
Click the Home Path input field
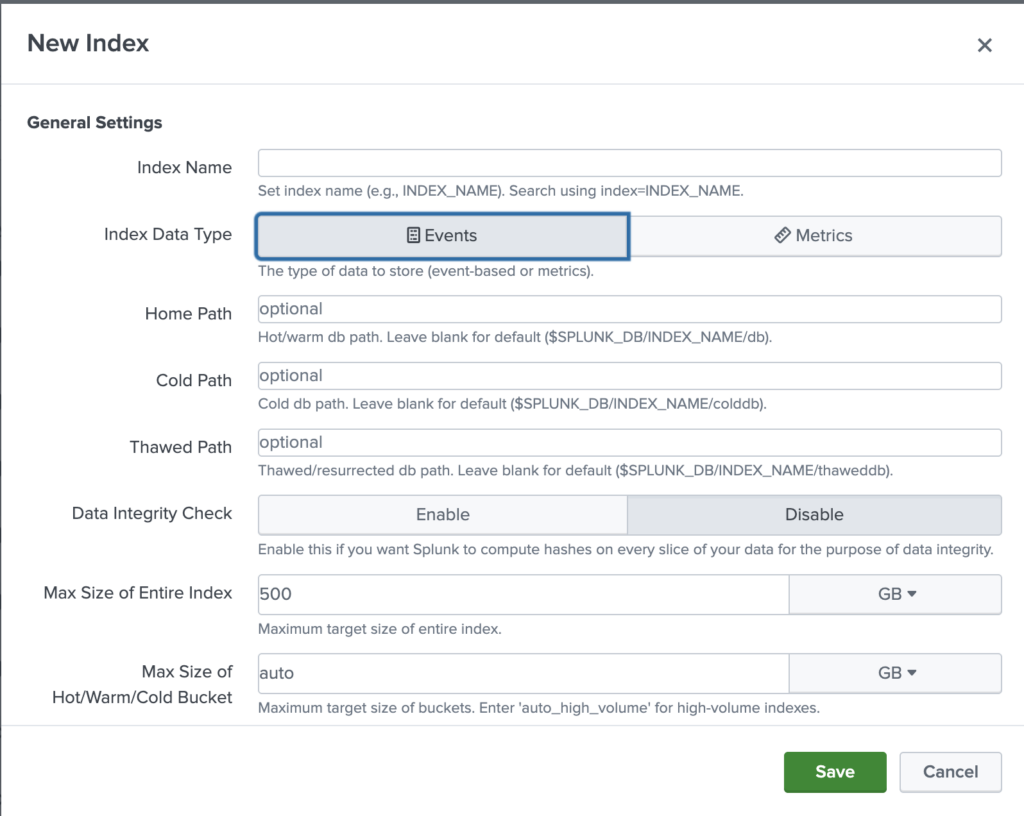(630, 309)
